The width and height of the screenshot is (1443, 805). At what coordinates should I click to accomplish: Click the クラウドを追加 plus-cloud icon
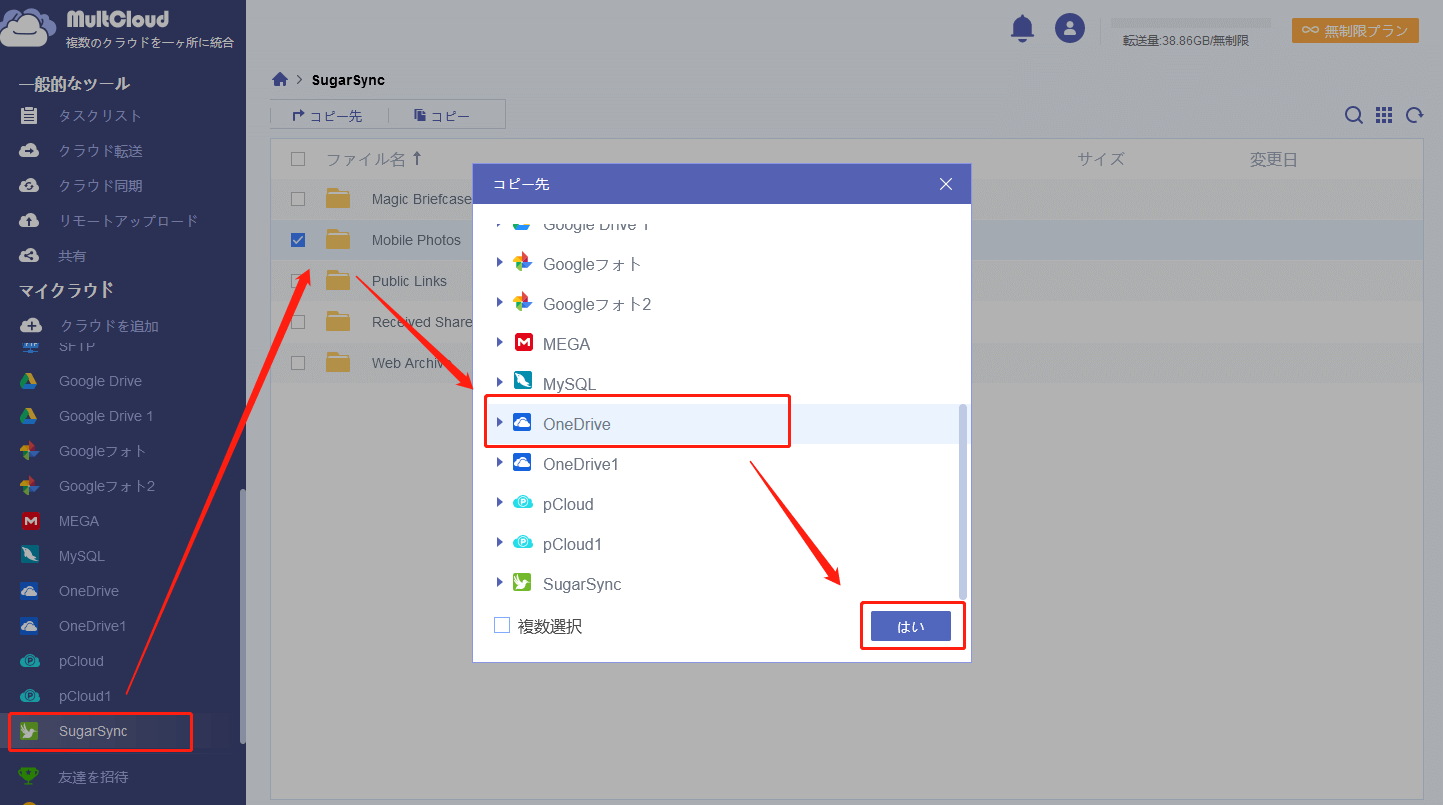click(x=31, y=326)
